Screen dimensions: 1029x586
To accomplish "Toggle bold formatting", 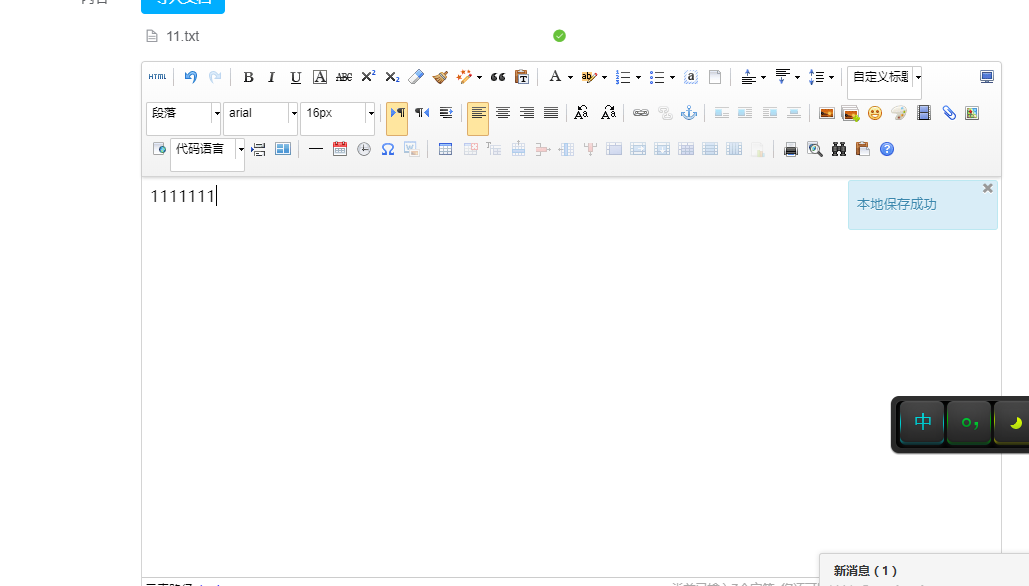I will [x=248, y=77].
